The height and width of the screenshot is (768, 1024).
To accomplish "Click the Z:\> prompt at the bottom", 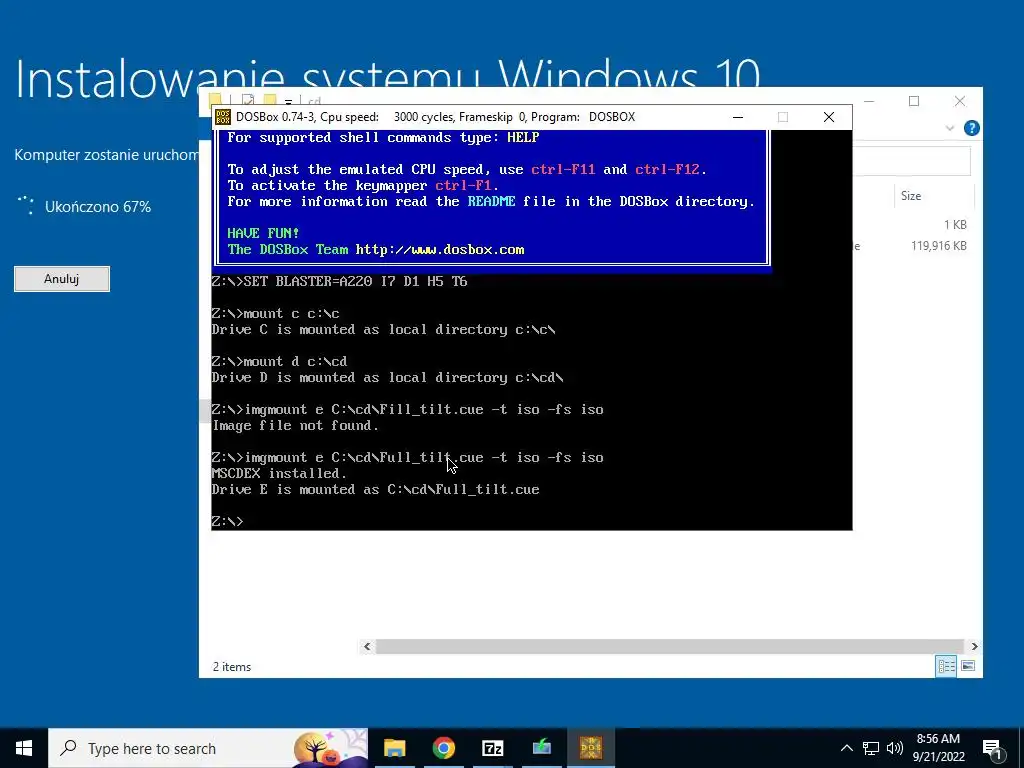I will 227,521.
